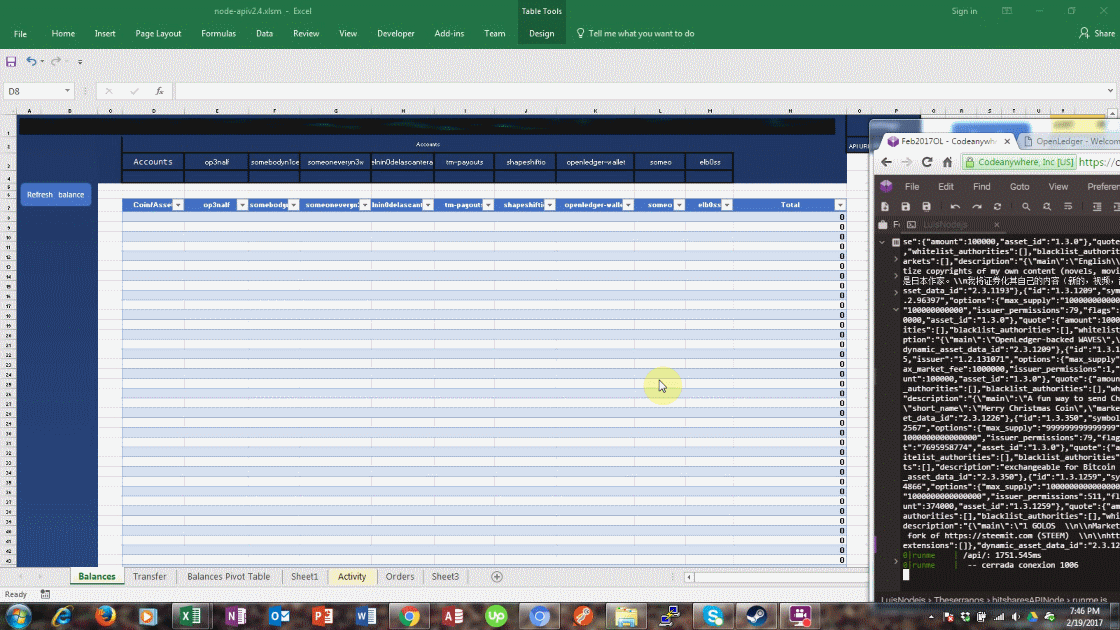Viewport: 1120px width, 630px height.
Task: Click Codeanywhere save icon
Action: [x=905, y=206]
